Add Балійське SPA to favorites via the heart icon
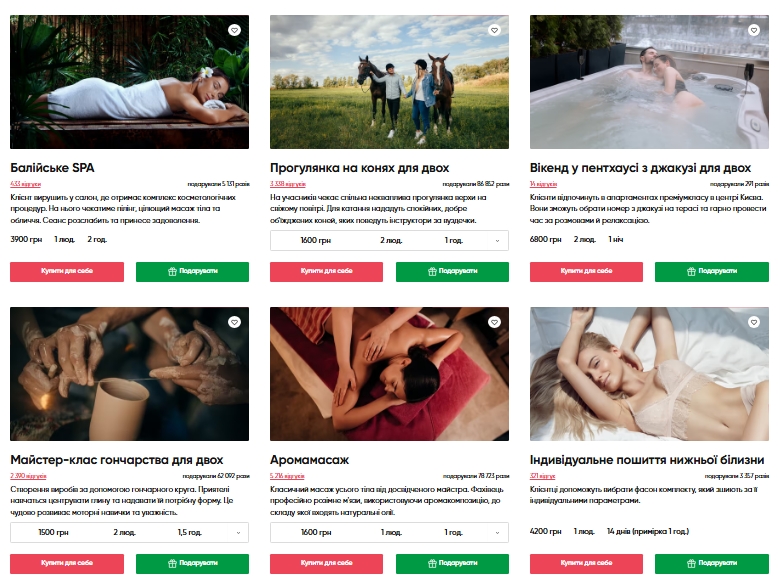This screenshot has width=778, height=578. click(234, 30)
